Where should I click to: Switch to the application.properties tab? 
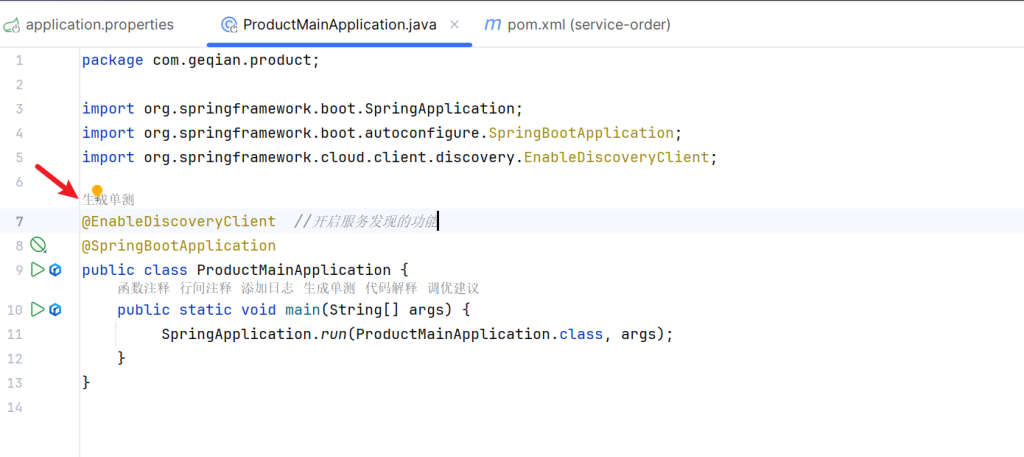[99, 24]
